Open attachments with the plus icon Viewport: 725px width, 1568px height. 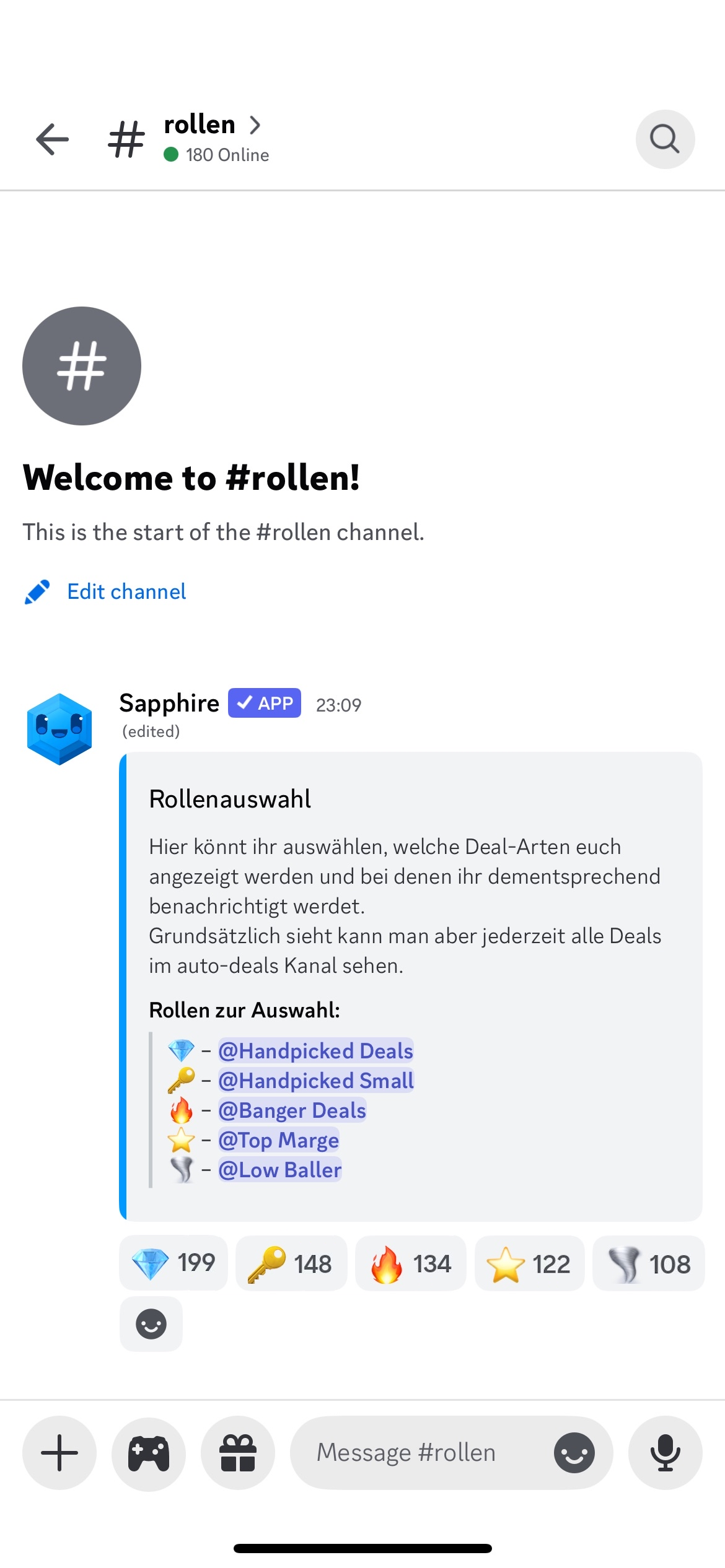pyautogui.click(x=59, y=1452)
